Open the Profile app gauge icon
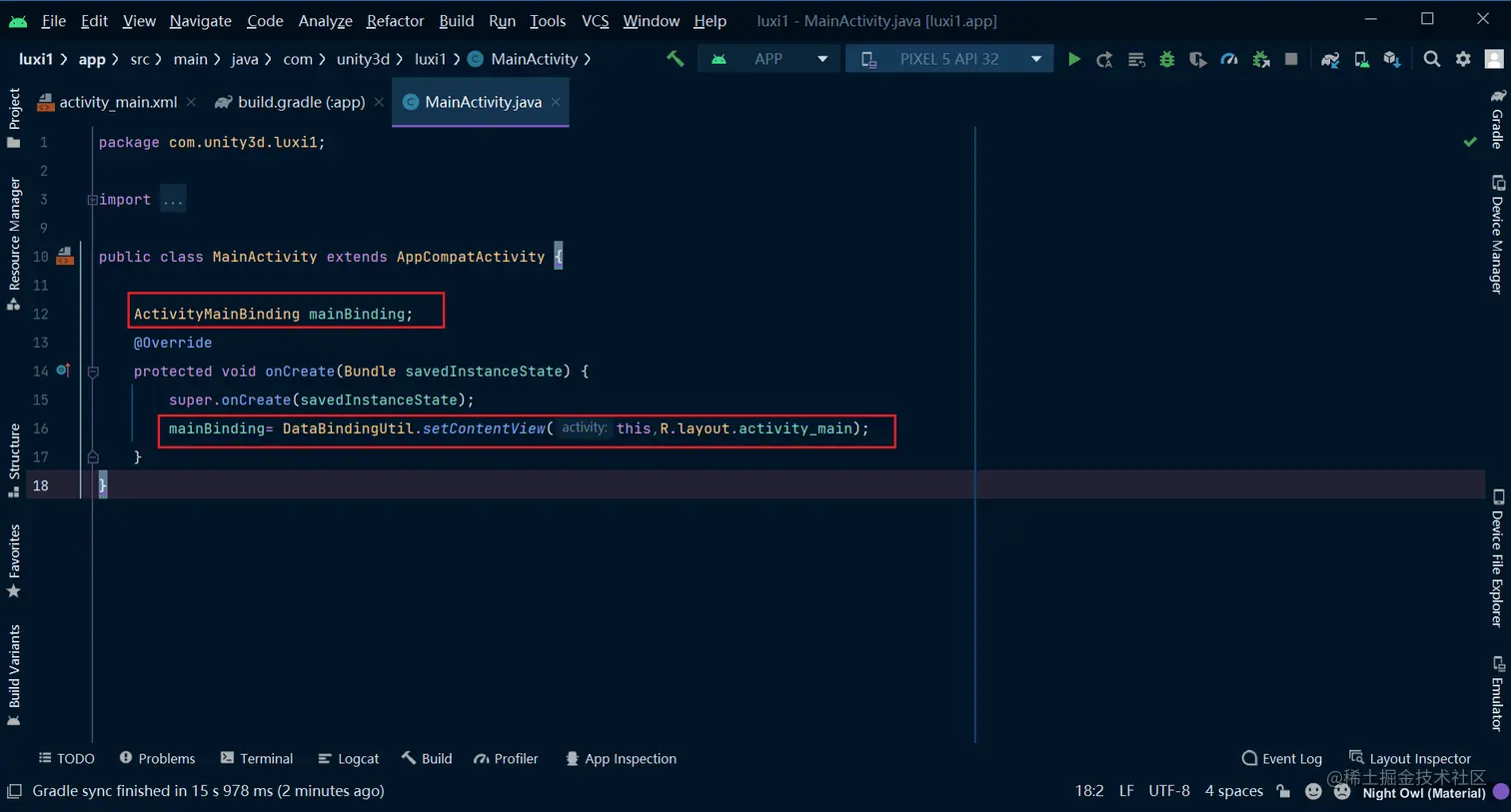 coord(1229,59)
